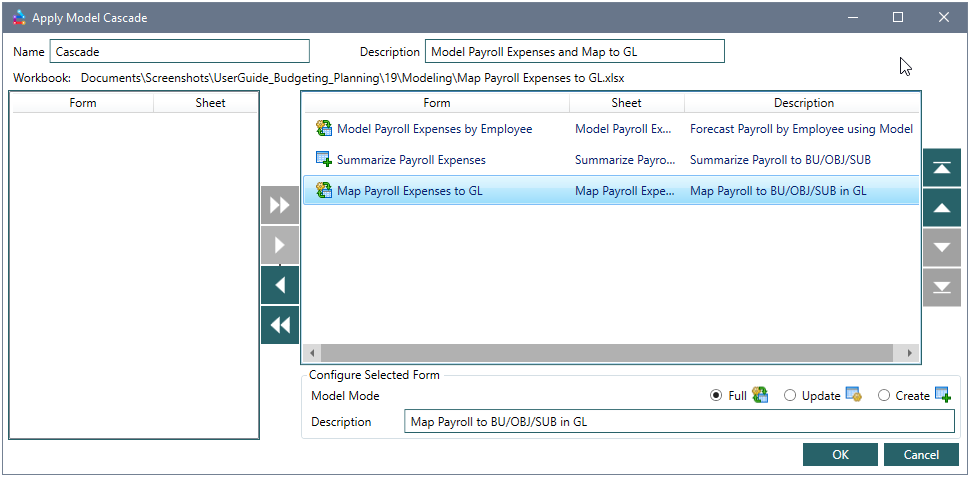The height and width of the screenshot is (477, 970).
Task: Move selected form to bottom of list
Action: pos(941,286)
